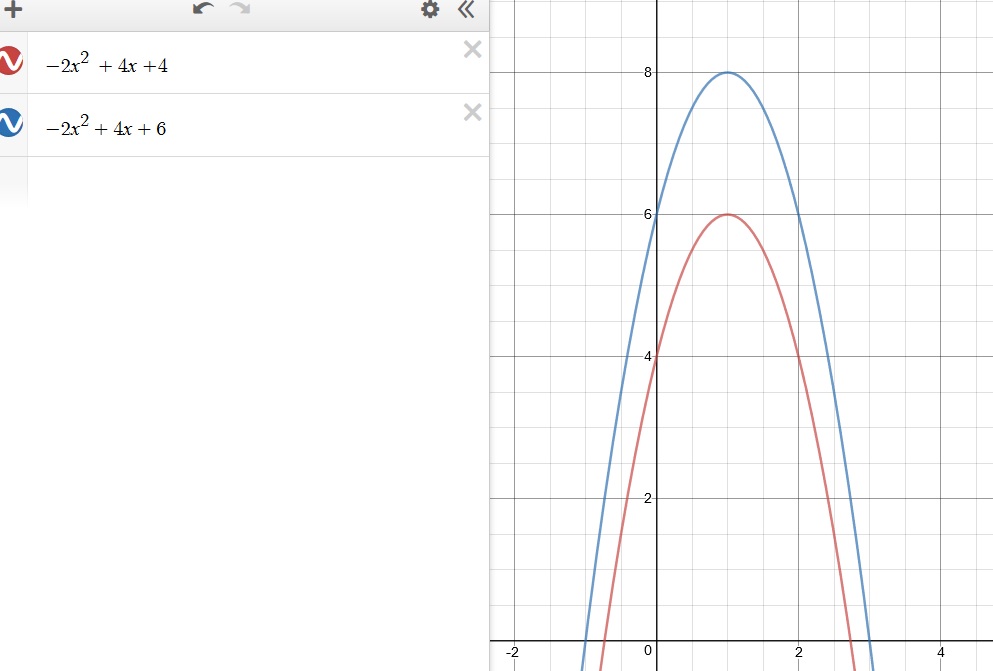The height and width of the screenshot is (671, 993).
Task: Click the redo arrow
Action: 240,10
